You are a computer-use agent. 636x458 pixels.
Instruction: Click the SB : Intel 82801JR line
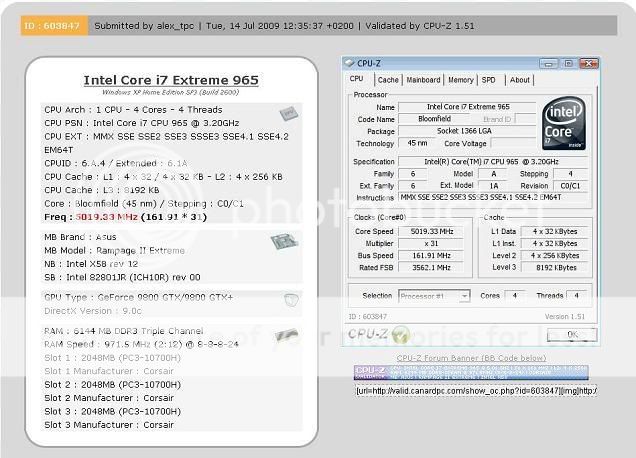coord(122,277)
